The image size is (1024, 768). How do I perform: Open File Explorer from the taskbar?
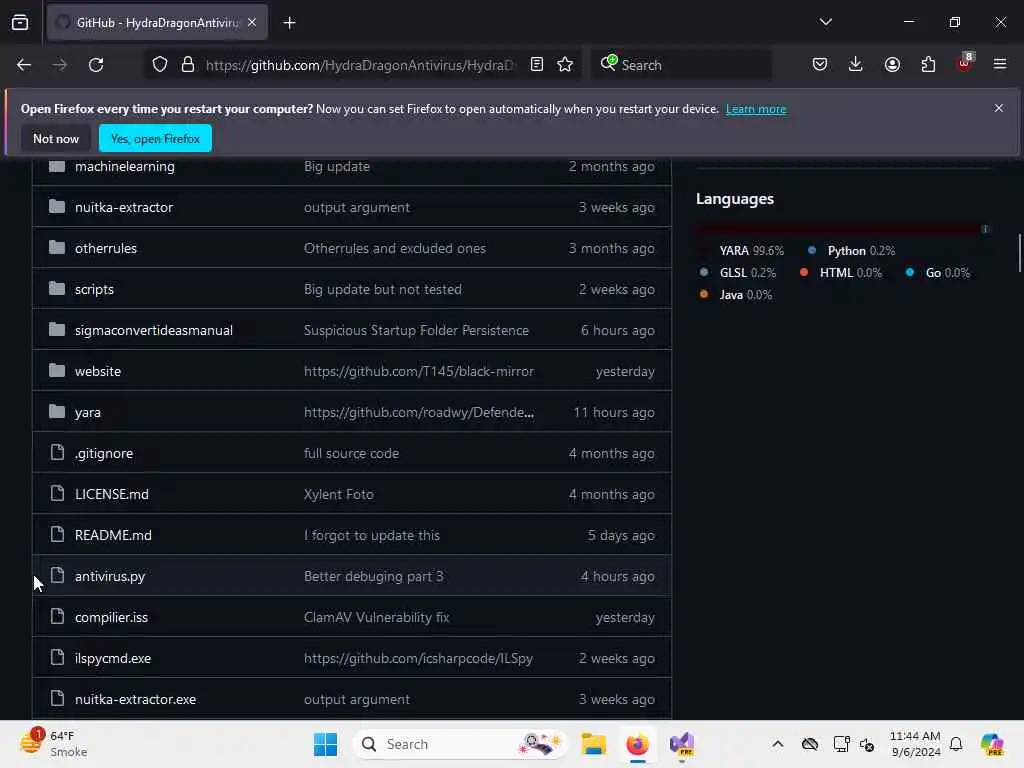pos(594,744)
